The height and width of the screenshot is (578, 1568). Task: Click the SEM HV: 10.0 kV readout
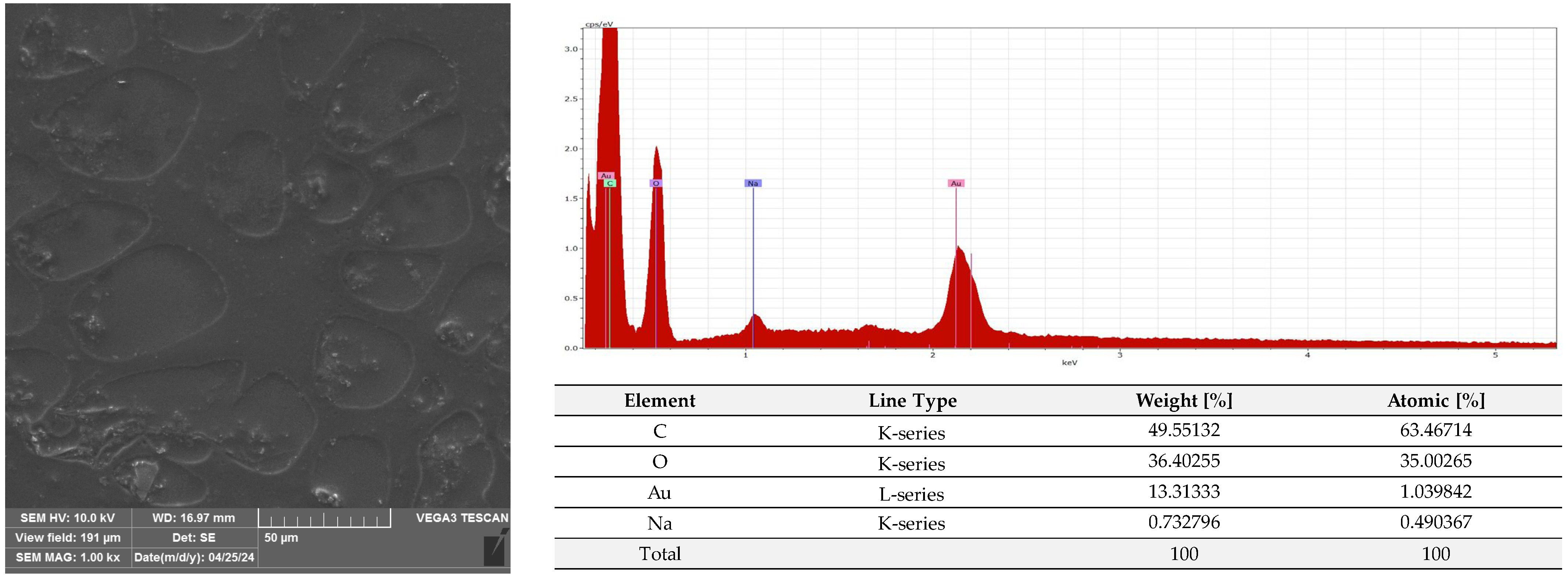tap(68, 518)
